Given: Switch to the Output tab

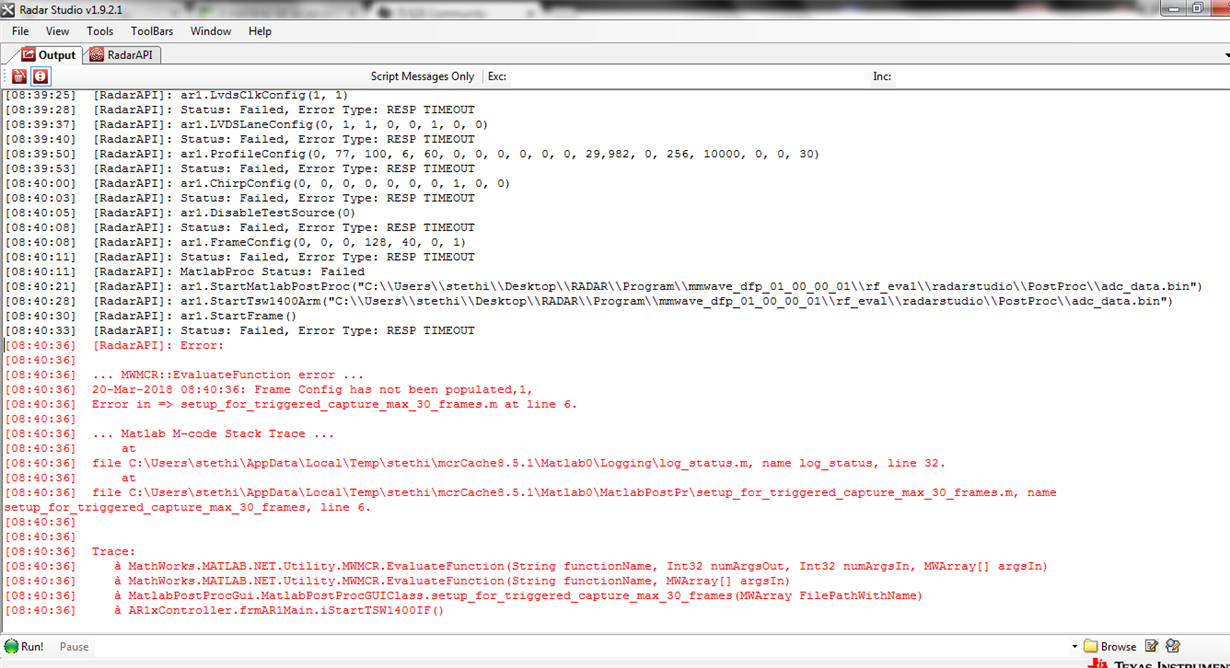Looking at the screenshot, I should click(48, 55).
